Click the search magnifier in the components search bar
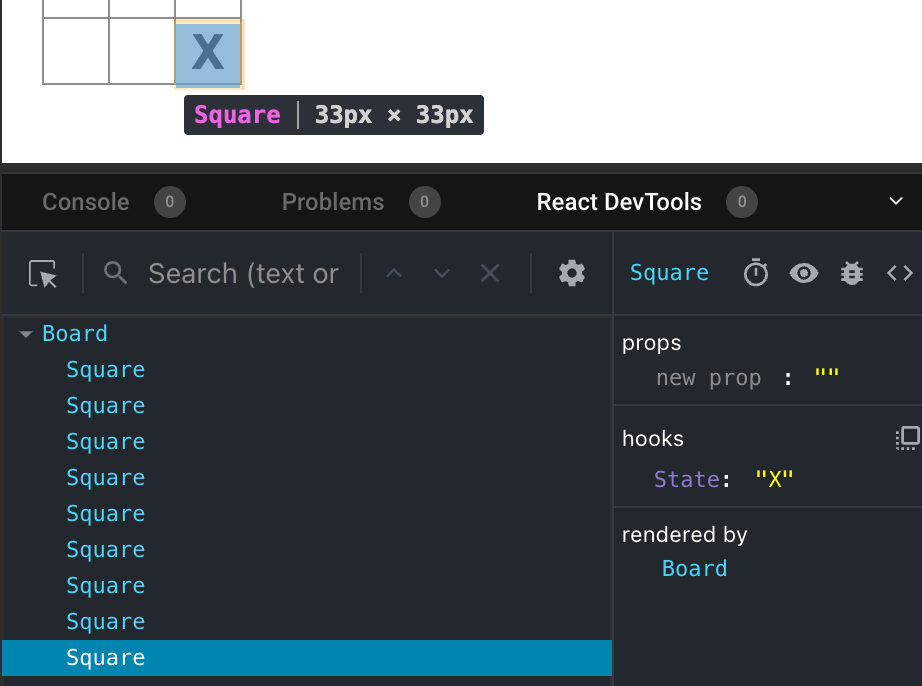Viewport: 922px width, 686px height. click(x=115, y=272)
